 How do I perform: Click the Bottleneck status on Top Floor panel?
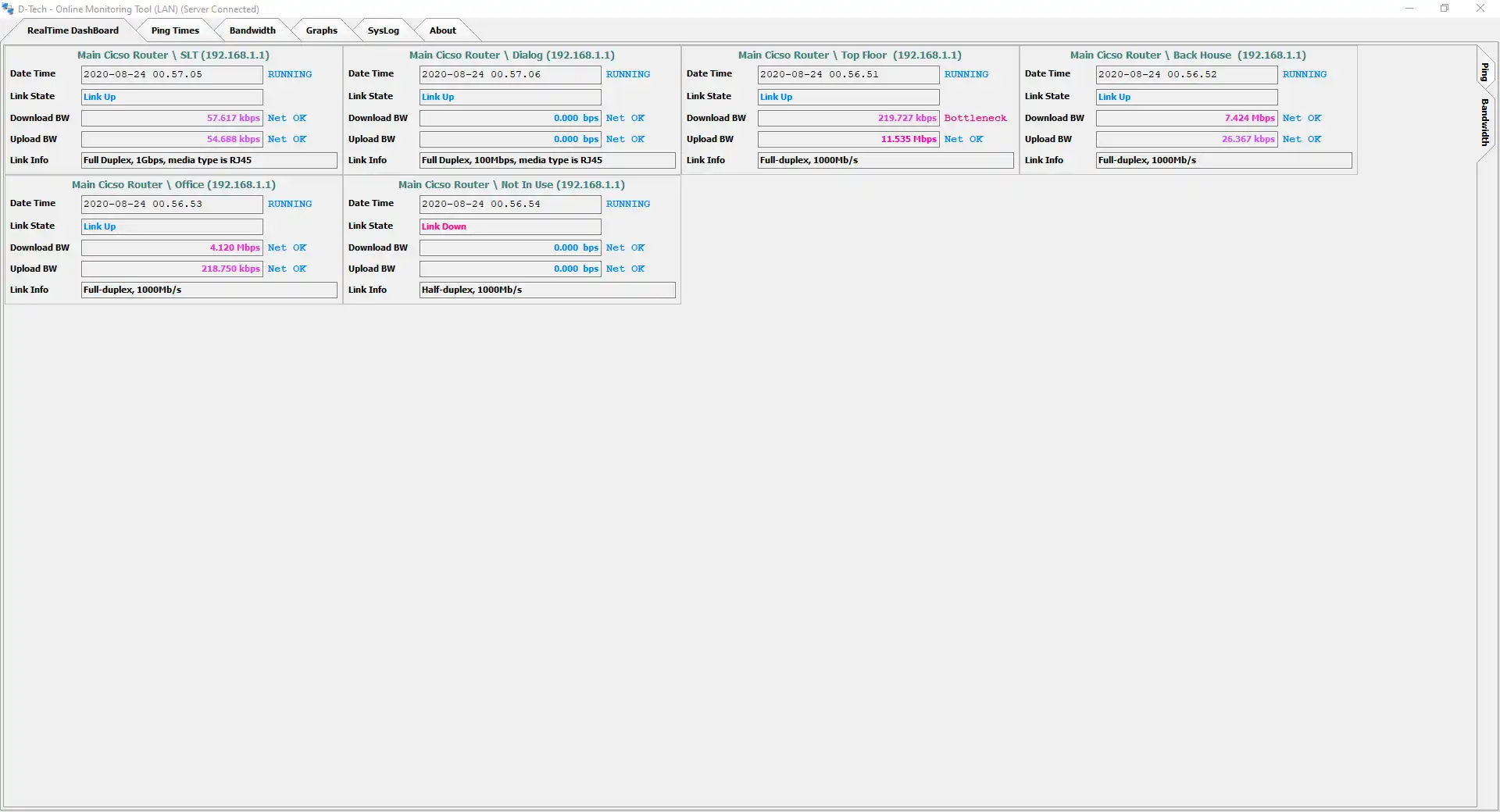975,118
